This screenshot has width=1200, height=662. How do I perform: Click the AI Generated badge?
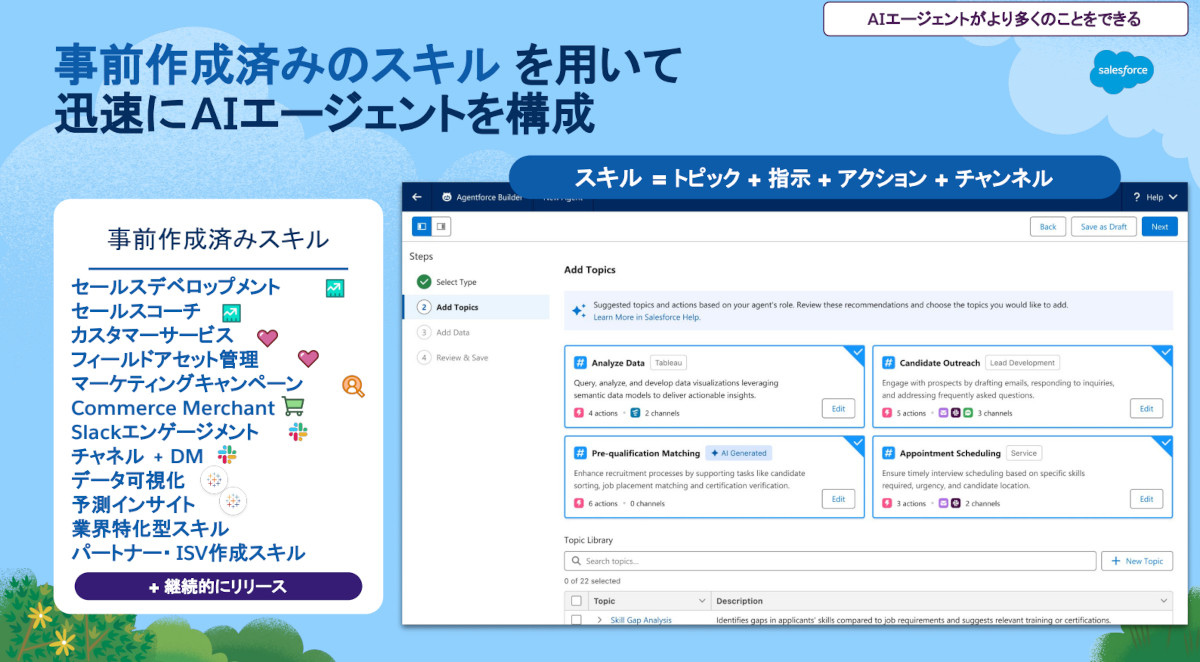pos(738,453)
